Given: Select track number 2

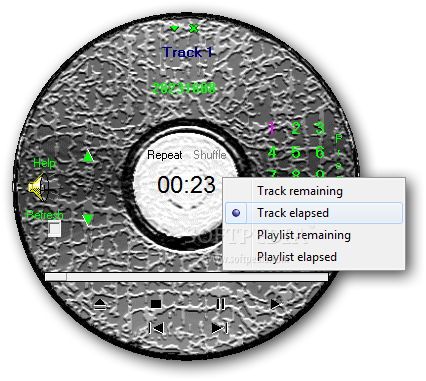Looking at the screenshot, I should [x=296, y=128].
